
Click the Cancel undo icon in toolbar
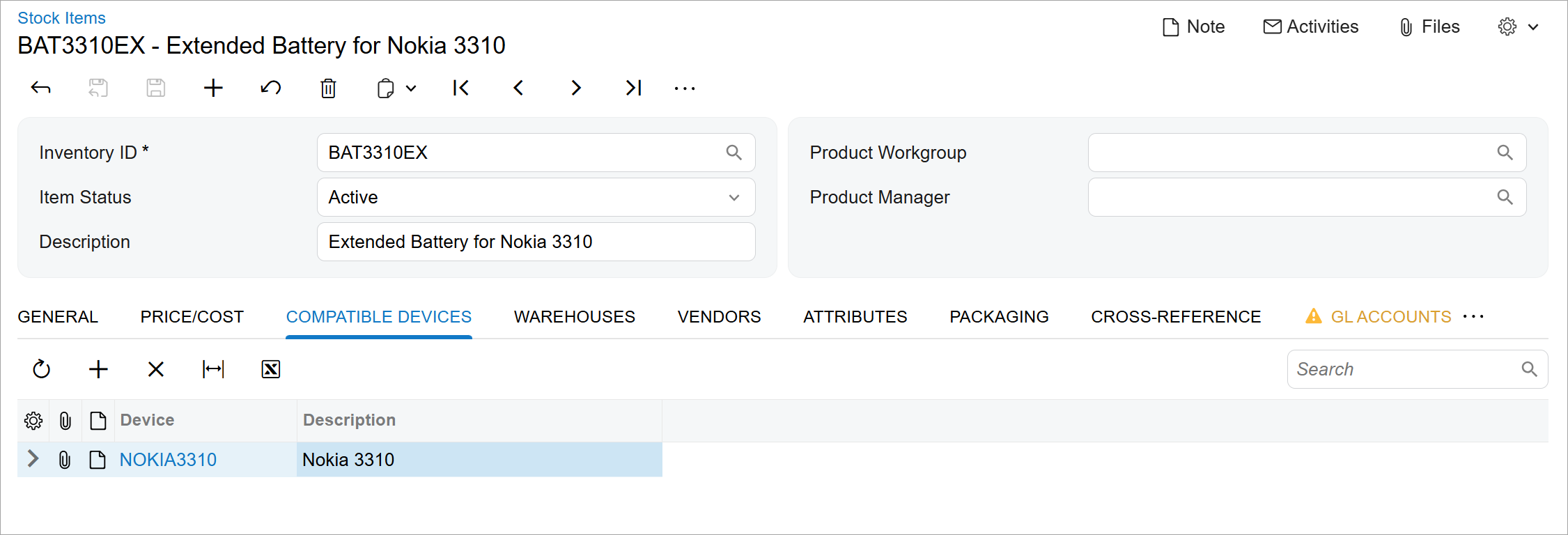click(271, 88)
